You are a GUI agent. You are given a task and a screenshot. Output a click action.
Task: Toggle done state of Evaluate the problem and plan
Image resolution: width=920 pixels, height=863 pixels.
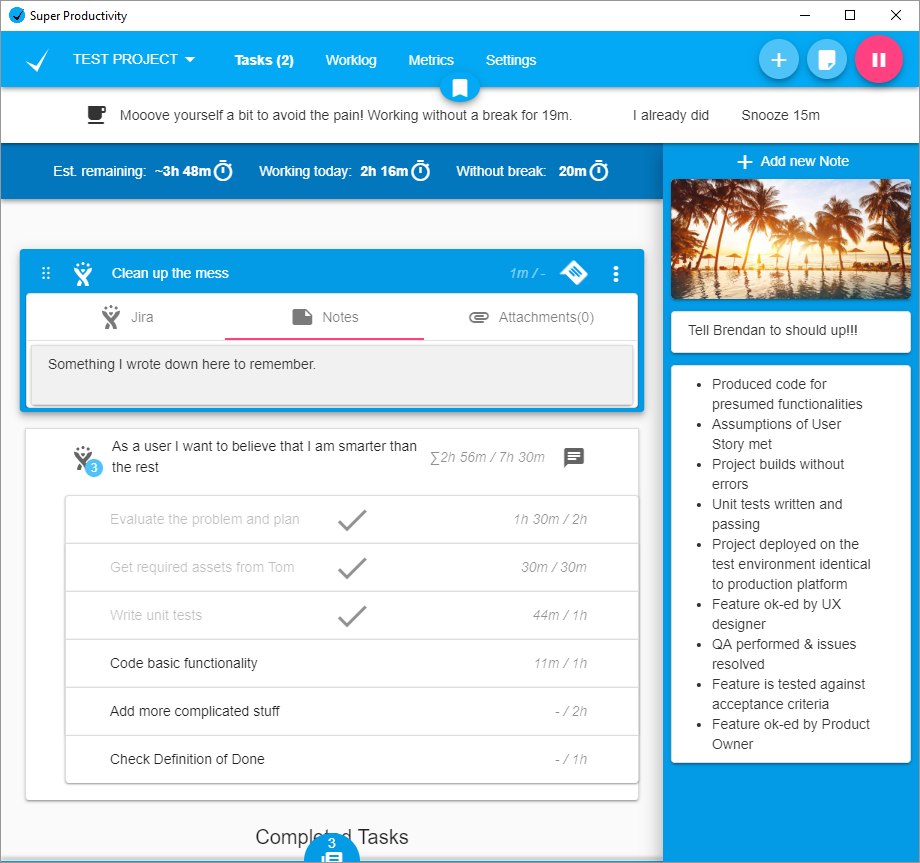tap(352, 519)
